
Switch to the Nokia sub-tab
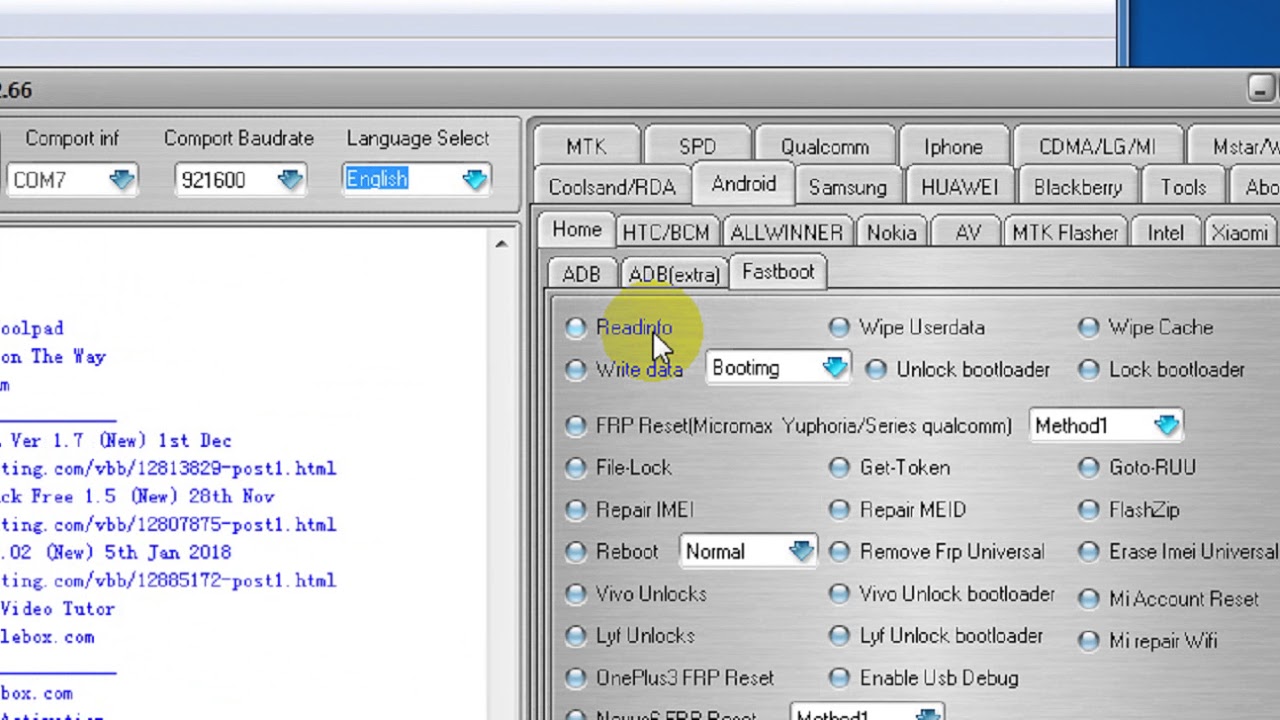tap(891, 233)
